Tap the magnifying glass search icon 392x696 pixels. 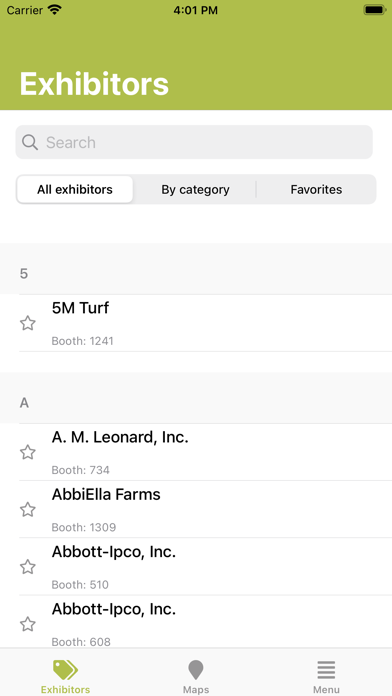click(x=30, y=142)
